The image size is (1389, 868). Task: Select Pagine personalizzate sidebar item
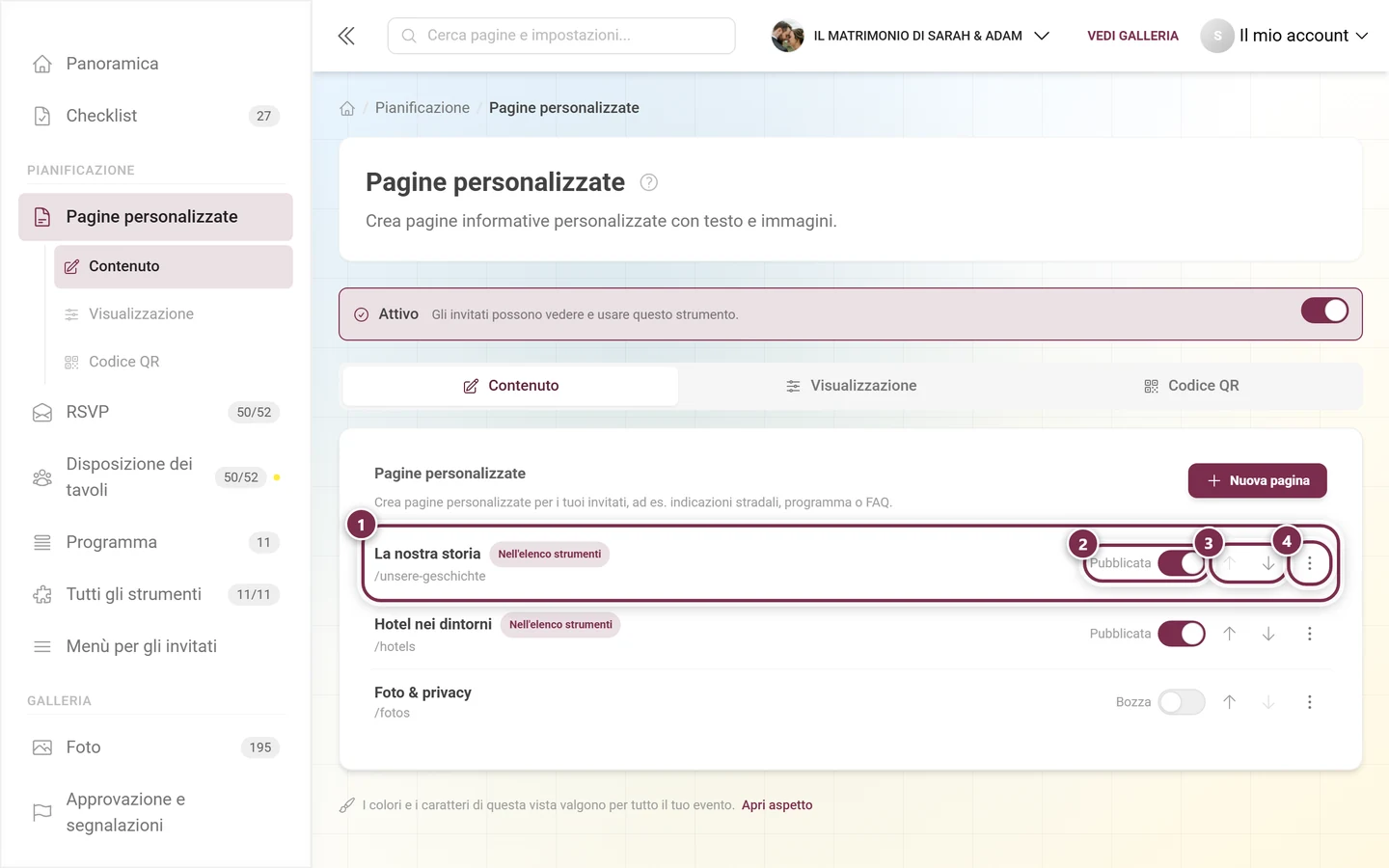coord(155,217)
